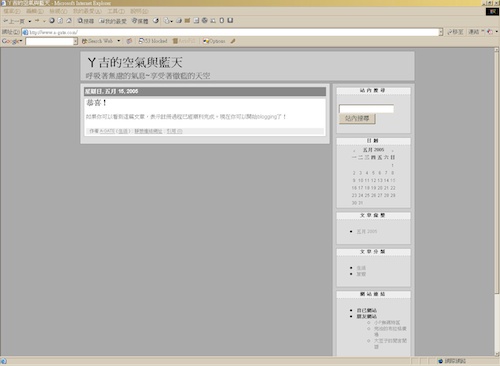Viewport: 500px width, 366px height.
Task: Open Google toolbar Options
Action: [214, 41]
